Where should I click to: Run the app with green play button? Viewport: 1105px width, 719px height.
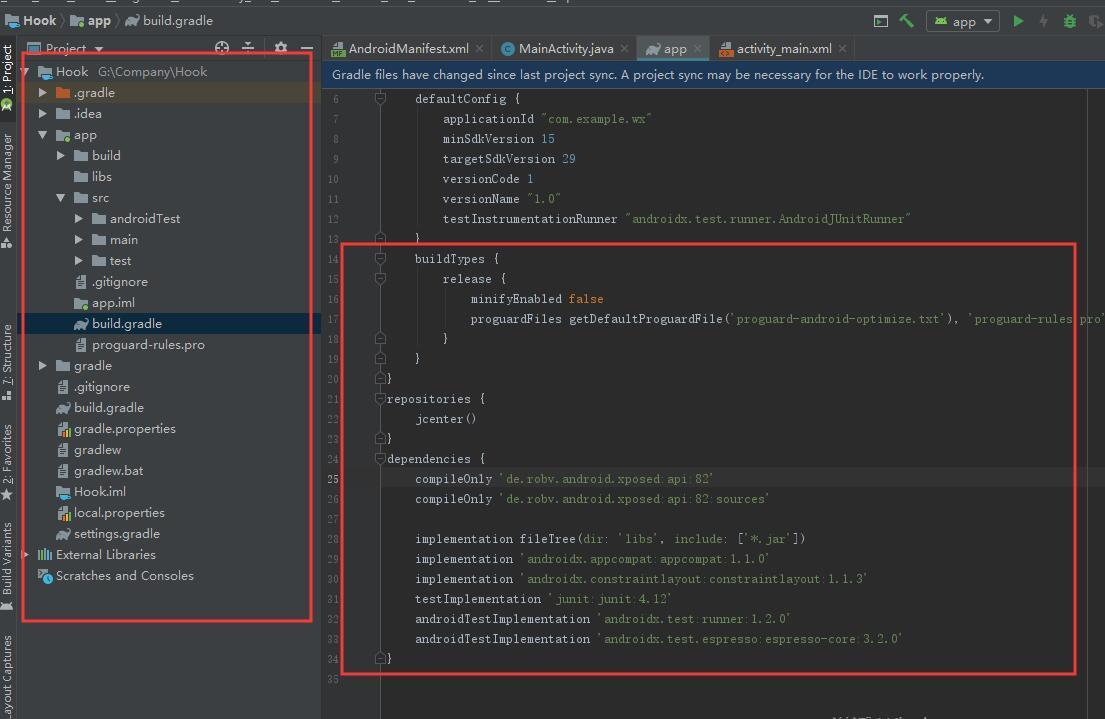click(1018, 21)
